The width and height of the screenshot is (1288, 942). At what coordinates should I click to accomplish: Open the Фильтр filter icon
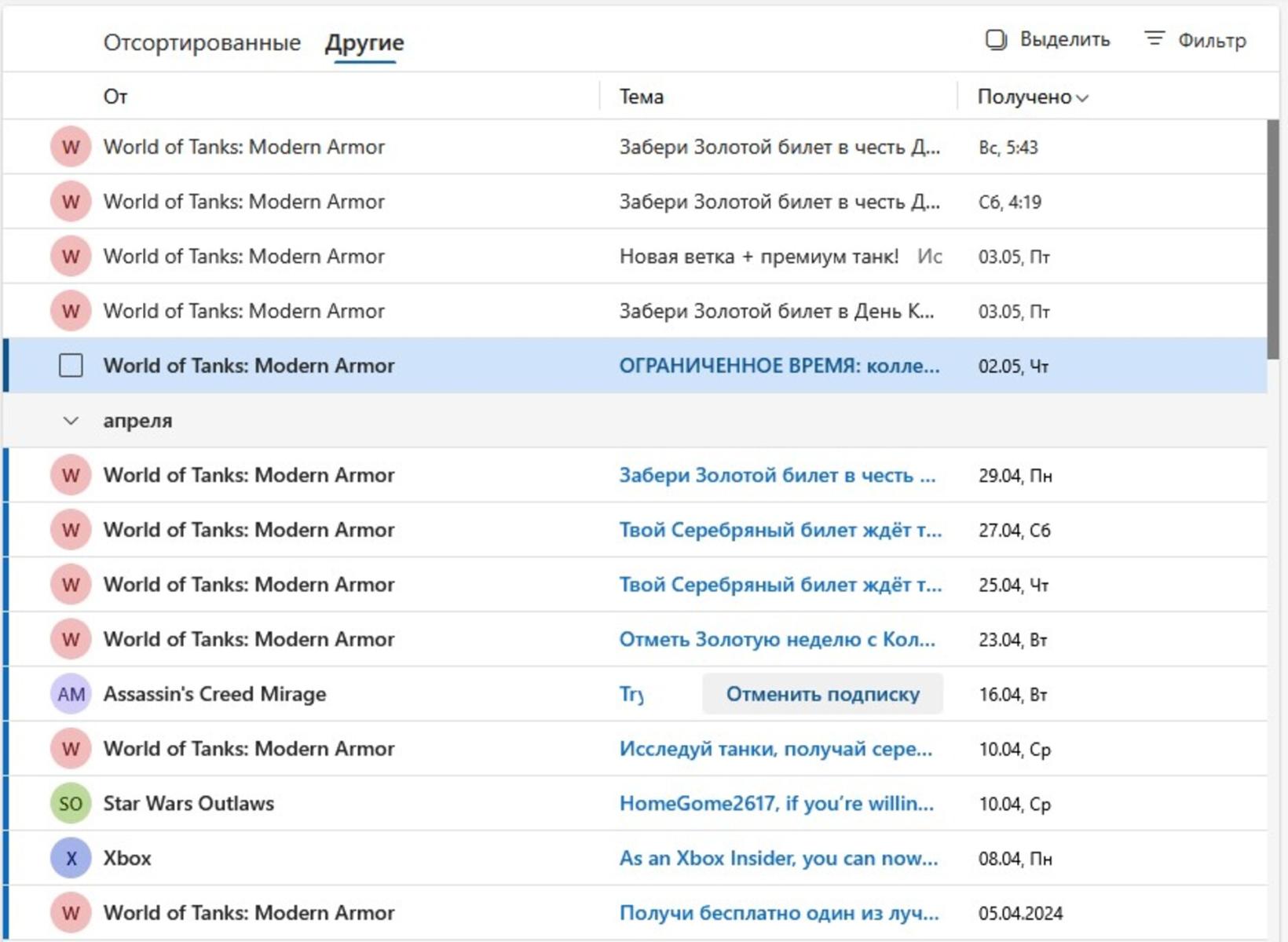(x=1154, y=38)
